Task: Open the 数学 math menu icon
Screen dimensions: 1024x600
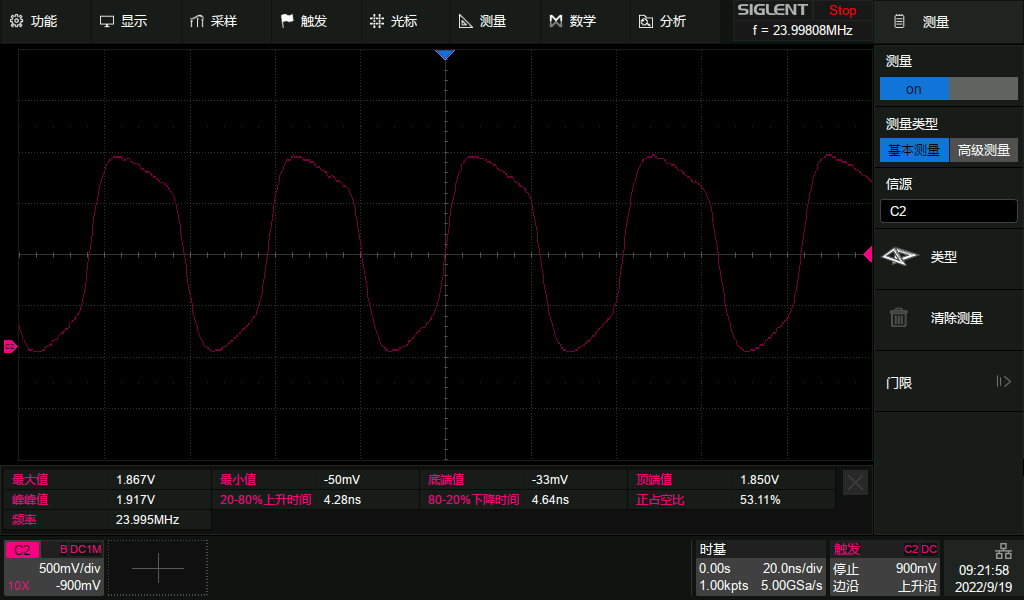Action: tap(556, 21)
